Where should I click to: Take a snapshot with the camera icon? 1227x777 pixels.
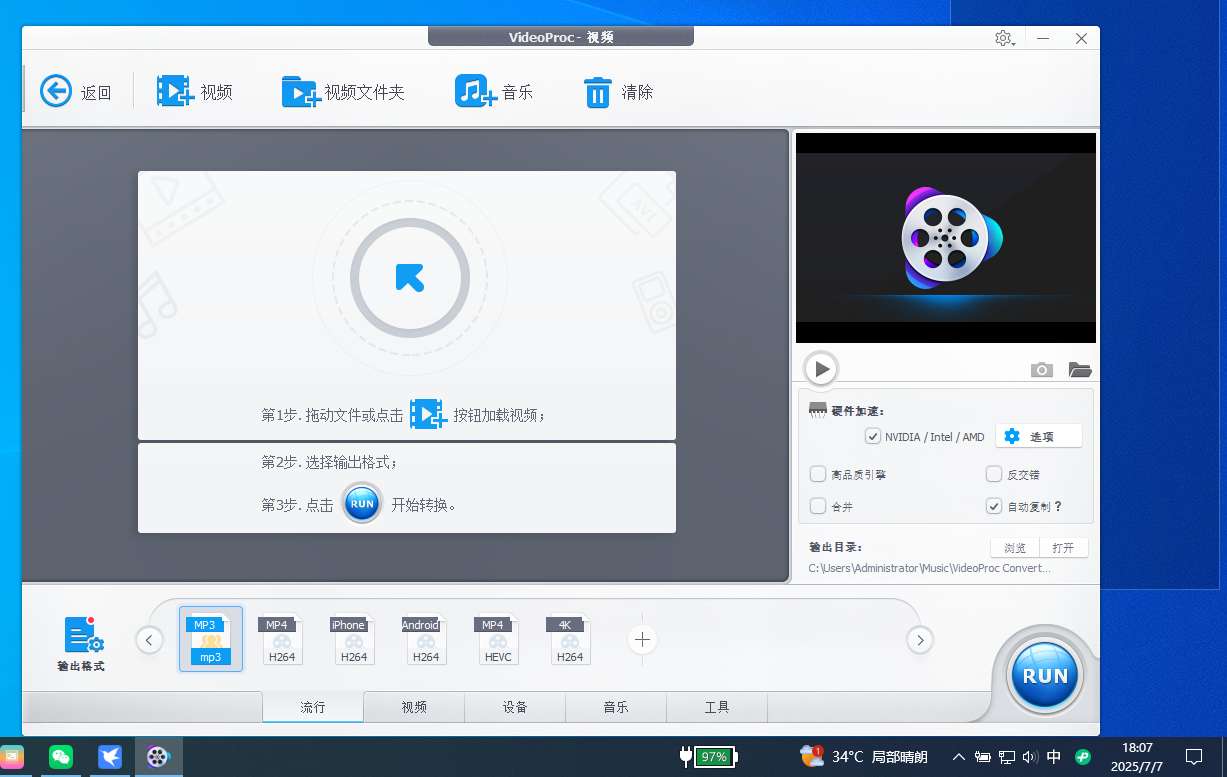click(x=1042, y=370)
